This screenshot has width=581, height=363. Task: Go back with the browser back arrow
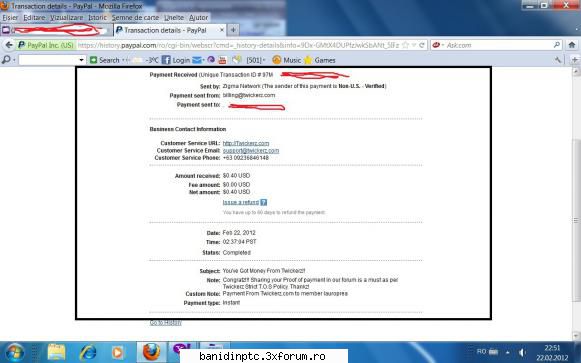[x=9, y=45]
